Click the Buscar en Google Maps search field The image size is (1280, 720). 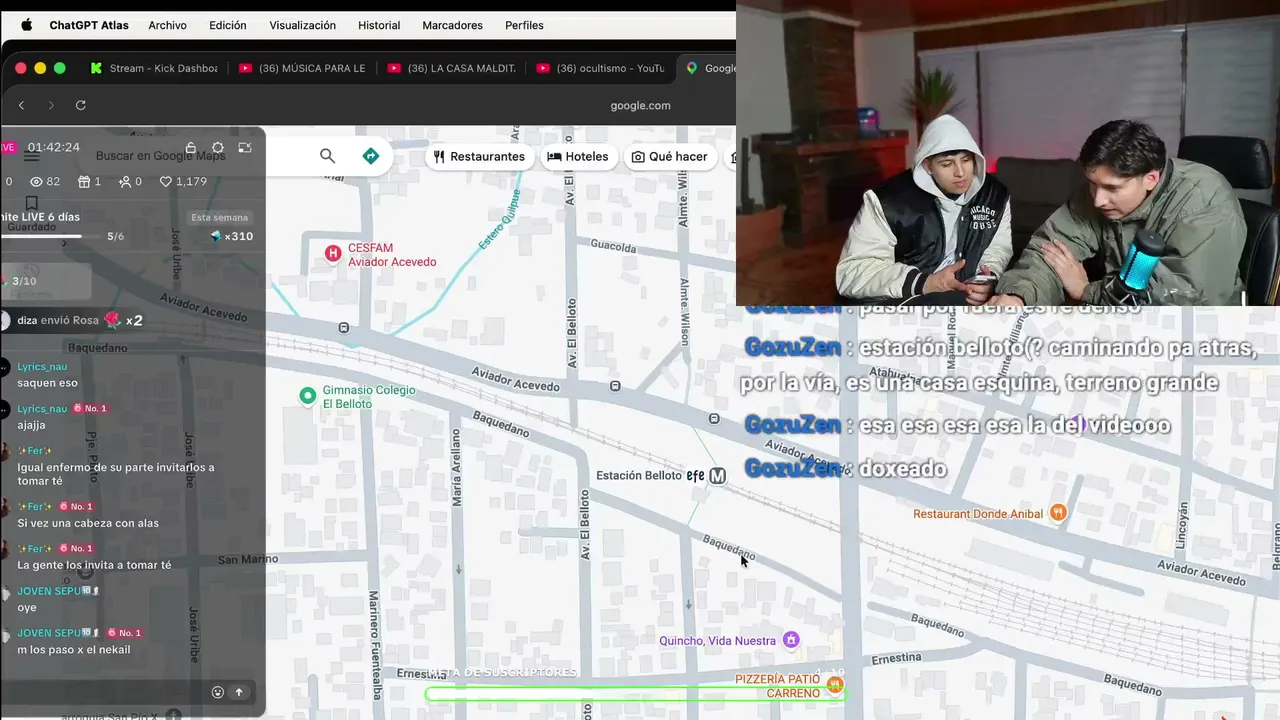coord(160,156)
